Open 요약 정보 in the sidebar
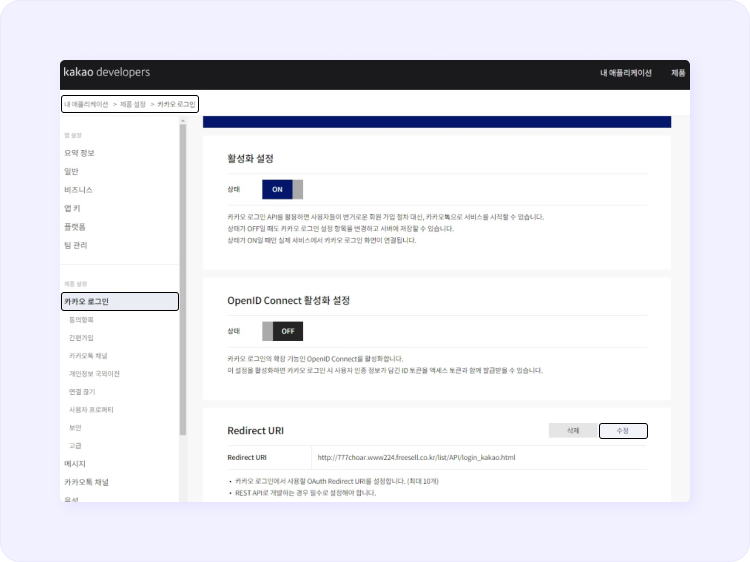This screenshot has height=562, width=750. coord(79,153)
